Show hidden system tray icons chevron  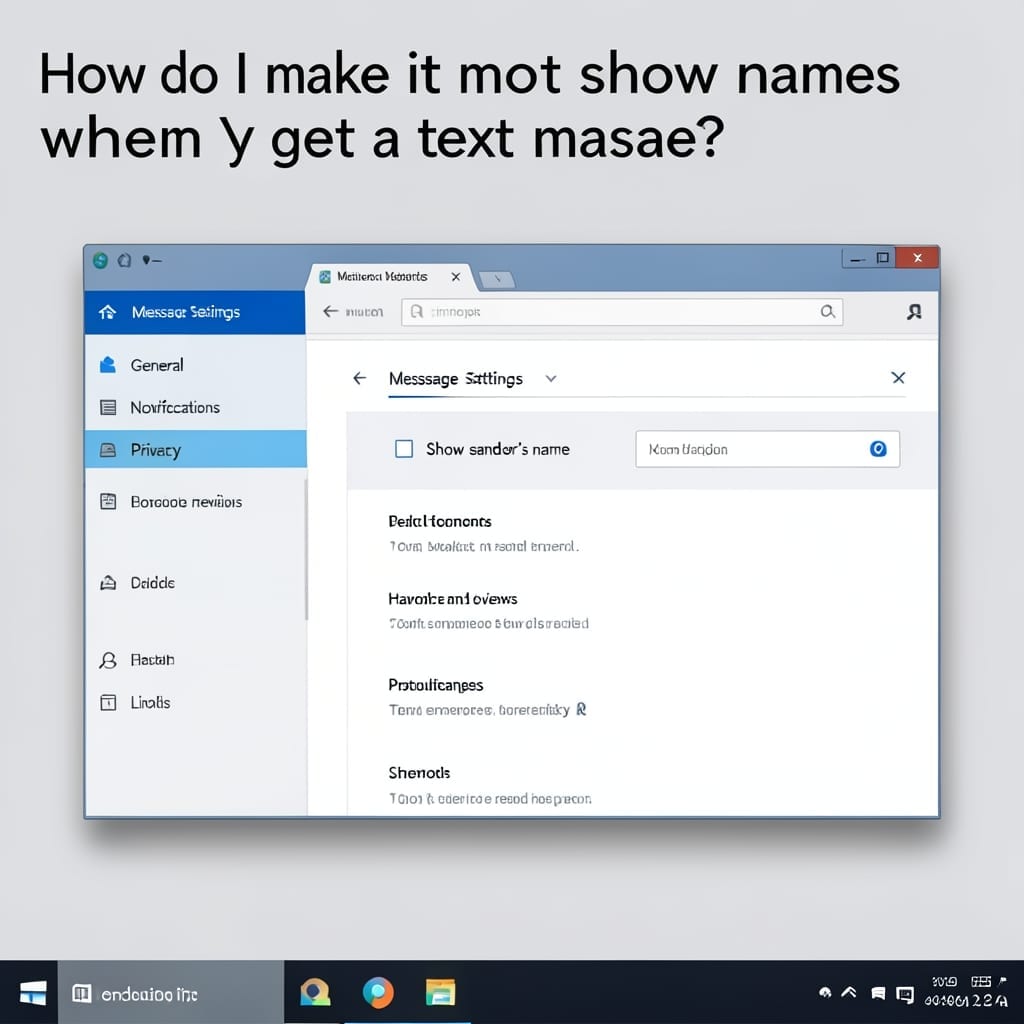849,993
